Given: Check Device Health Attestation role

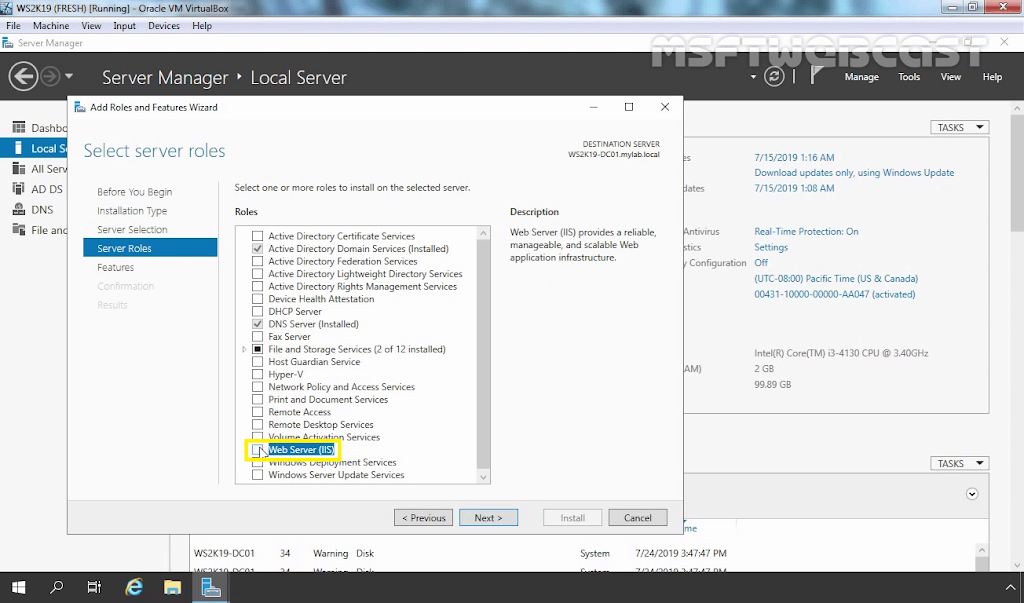Looking at the screenshot, I should pos(258,299).
